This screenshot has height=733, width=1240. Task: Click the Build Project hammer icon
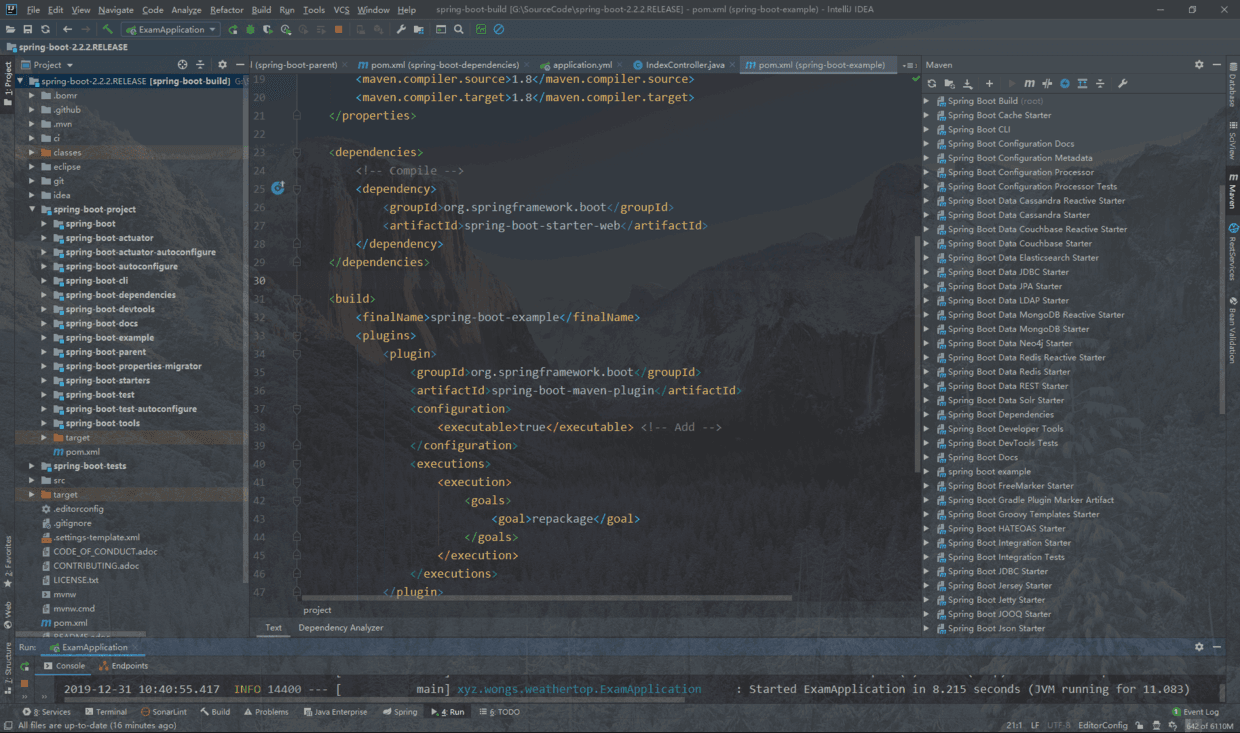tap(108, 29)
